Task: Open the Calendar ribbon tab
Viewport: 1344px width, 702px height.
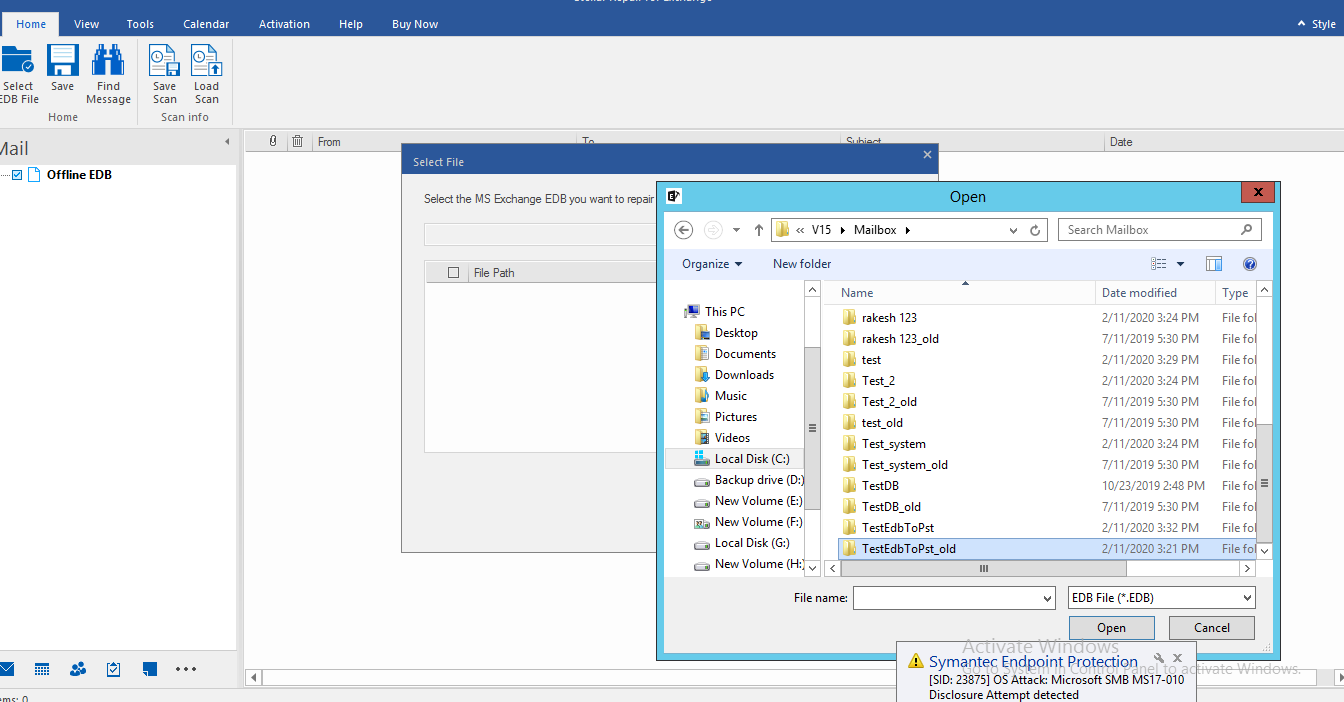Action: [206, 24]
